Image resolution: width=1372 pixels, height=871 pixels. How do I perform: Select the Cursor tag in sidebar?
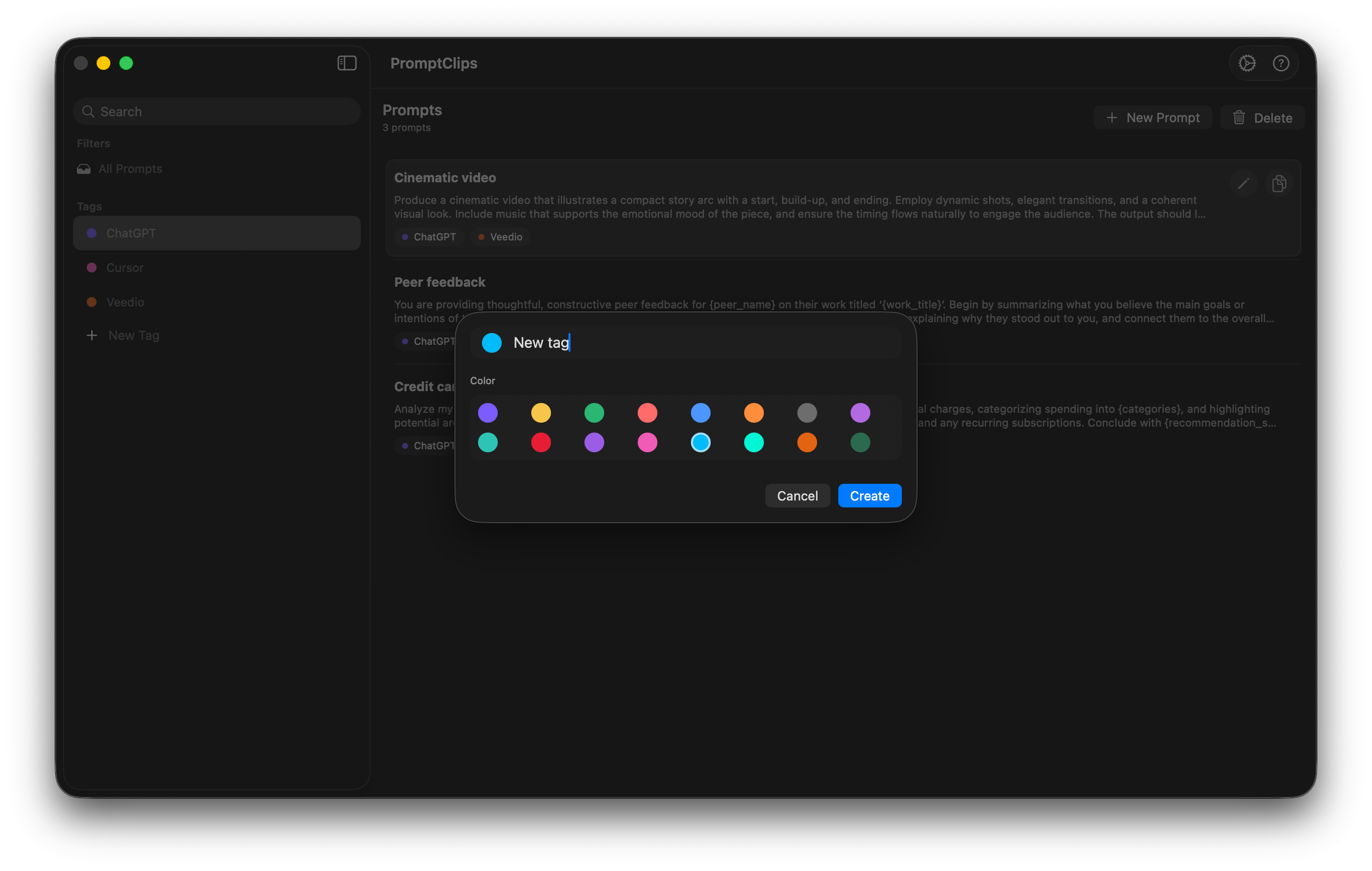pyautogui.click(x=125, y=268)
